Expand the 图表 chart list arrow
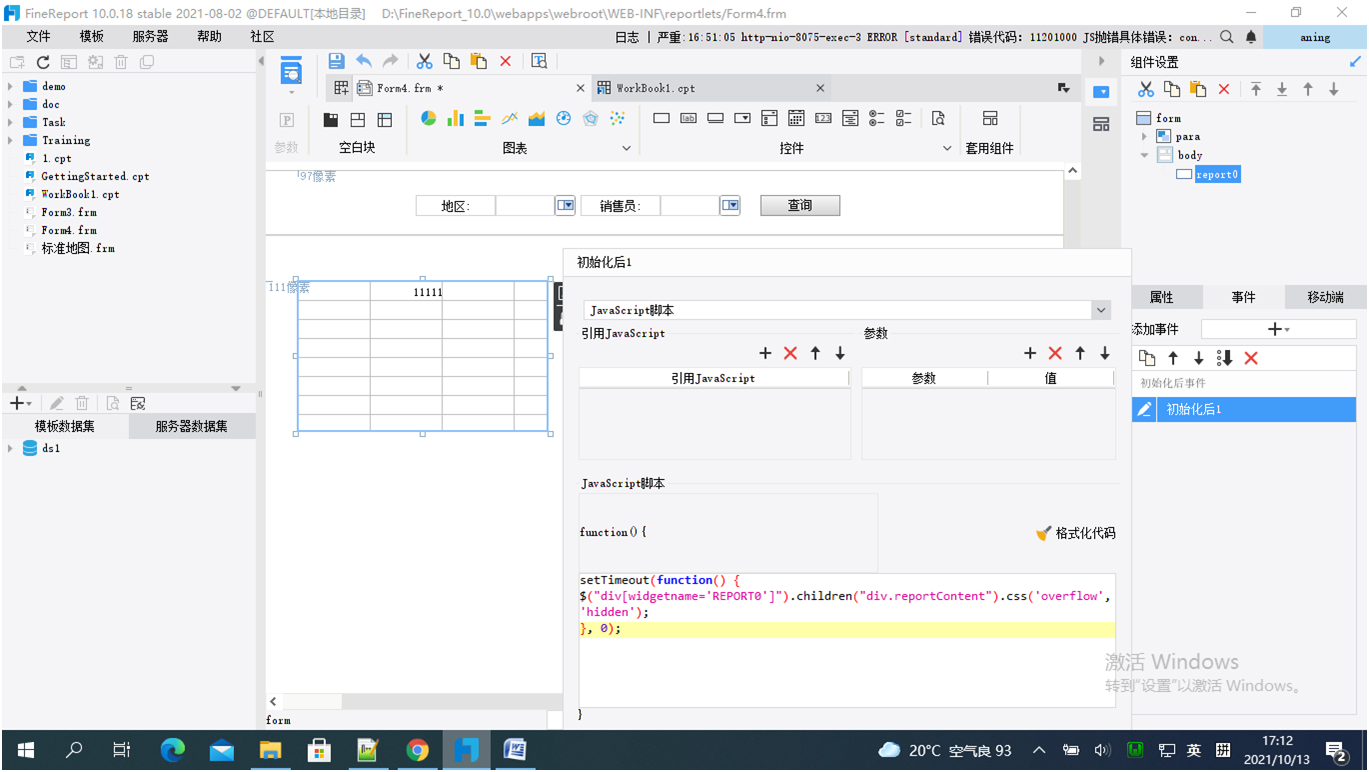 627,148
